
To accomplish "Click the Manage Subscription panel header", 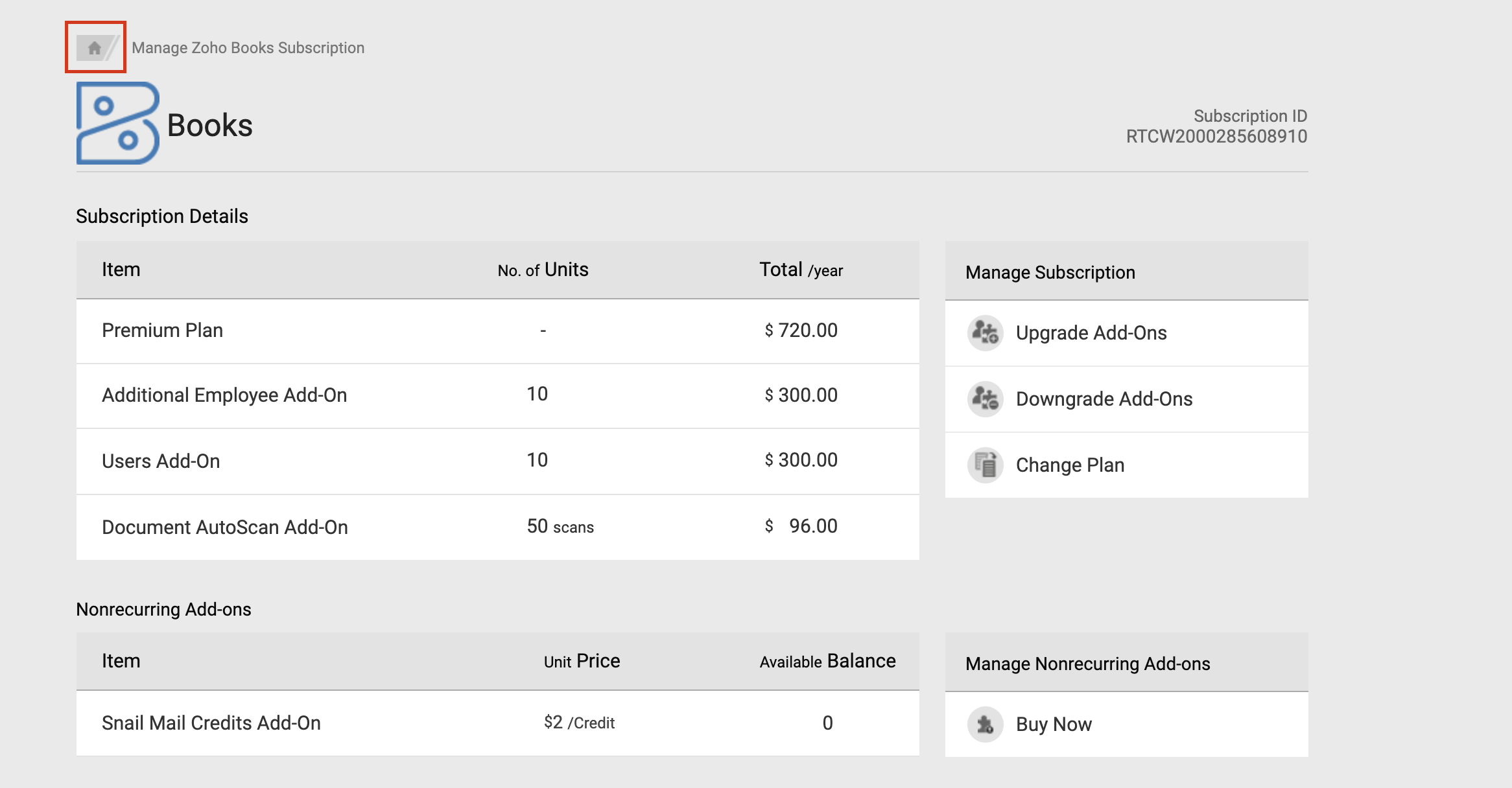I will point(1050,272).
